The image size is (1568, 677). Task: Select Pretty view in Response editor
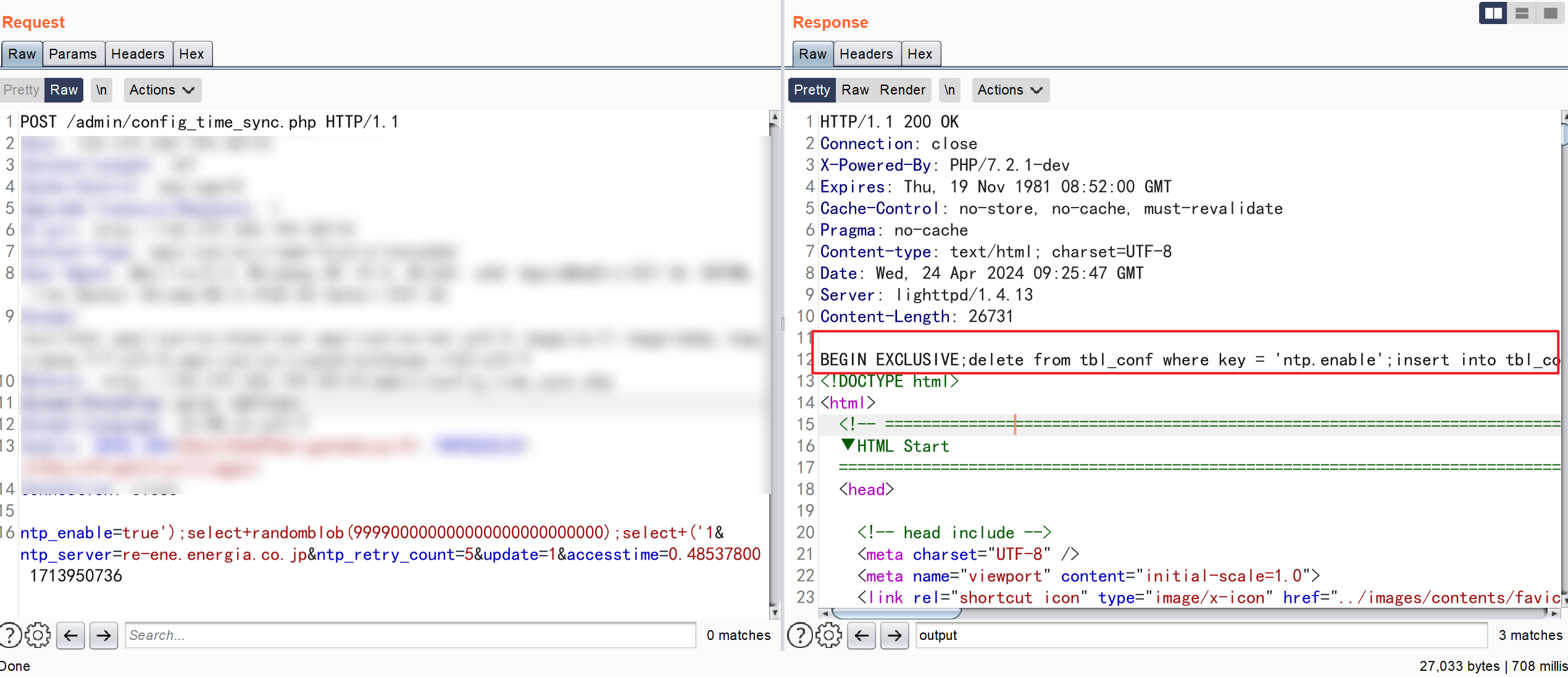click(812, 90)
